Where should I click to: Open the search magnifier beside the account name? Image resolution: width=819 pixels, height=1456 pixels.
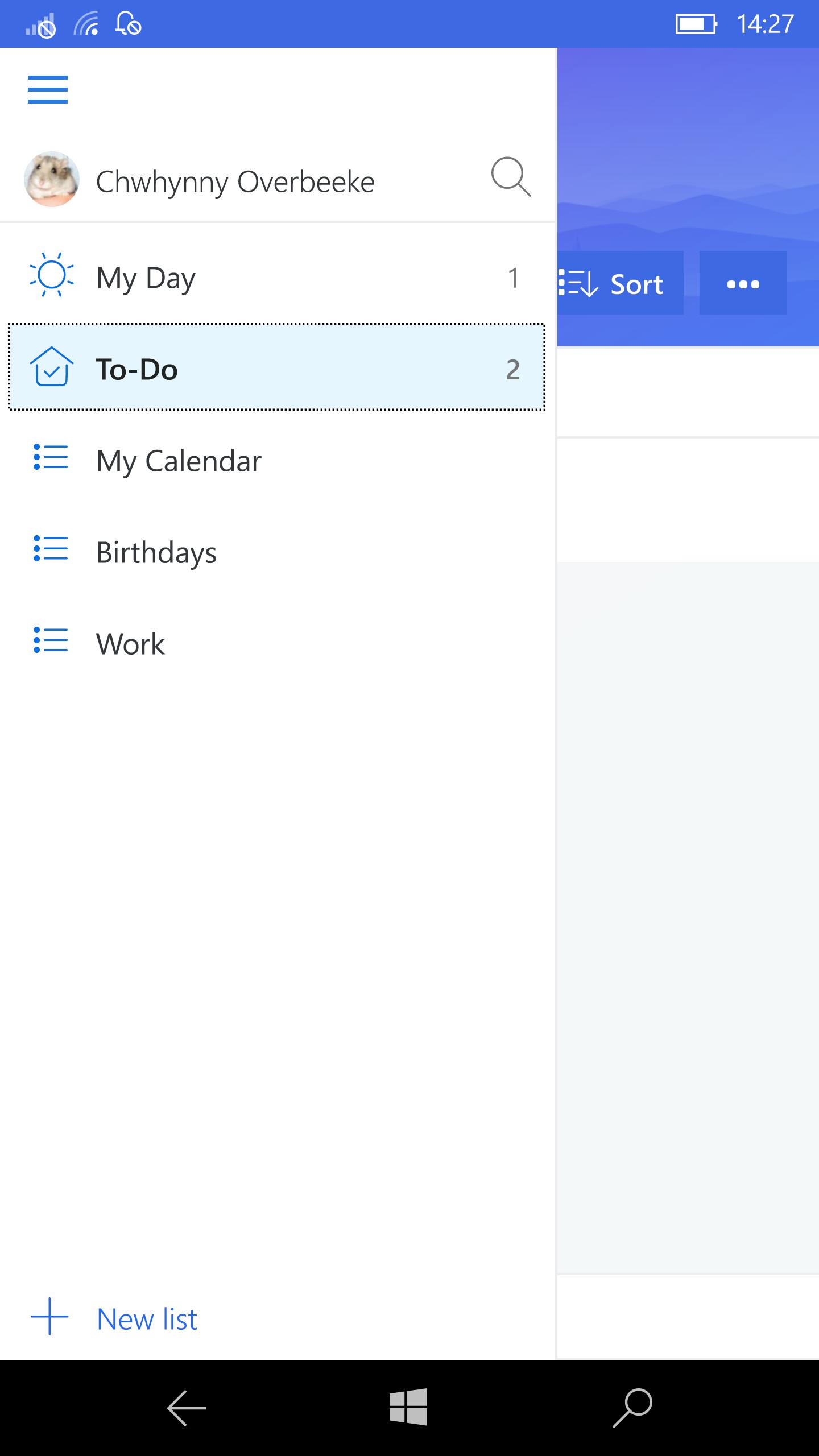point(510,177)
